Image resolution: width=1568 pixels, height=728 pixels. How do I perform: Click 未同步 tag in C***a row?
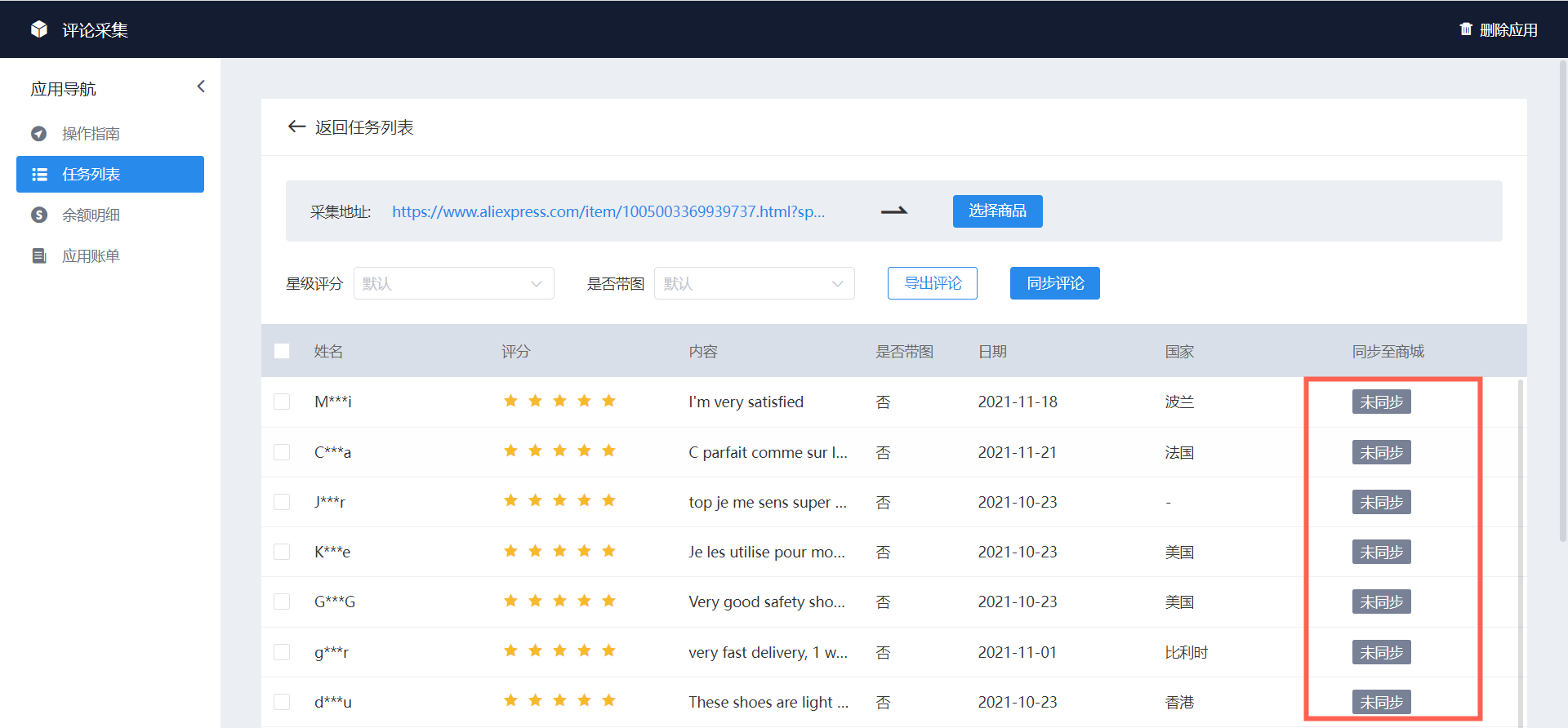(x=1381, y=452)
